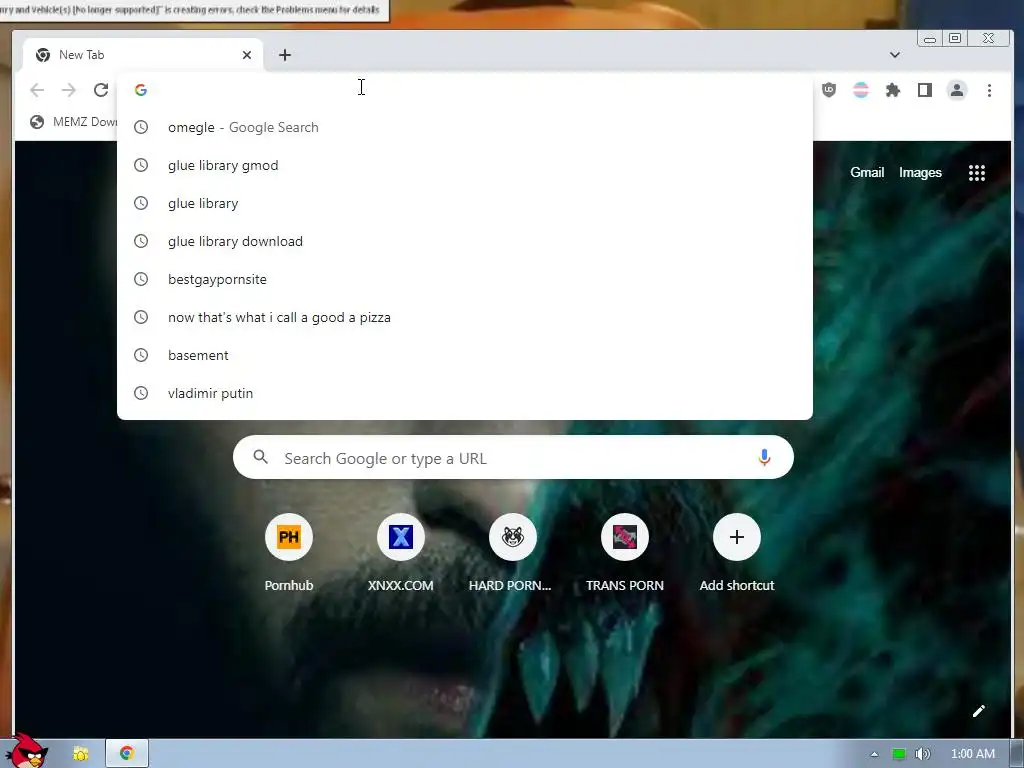The width and height of the screenshot is (1024, 768).
Task: Select the New Tab tab
Action: [x=142, y=55]
